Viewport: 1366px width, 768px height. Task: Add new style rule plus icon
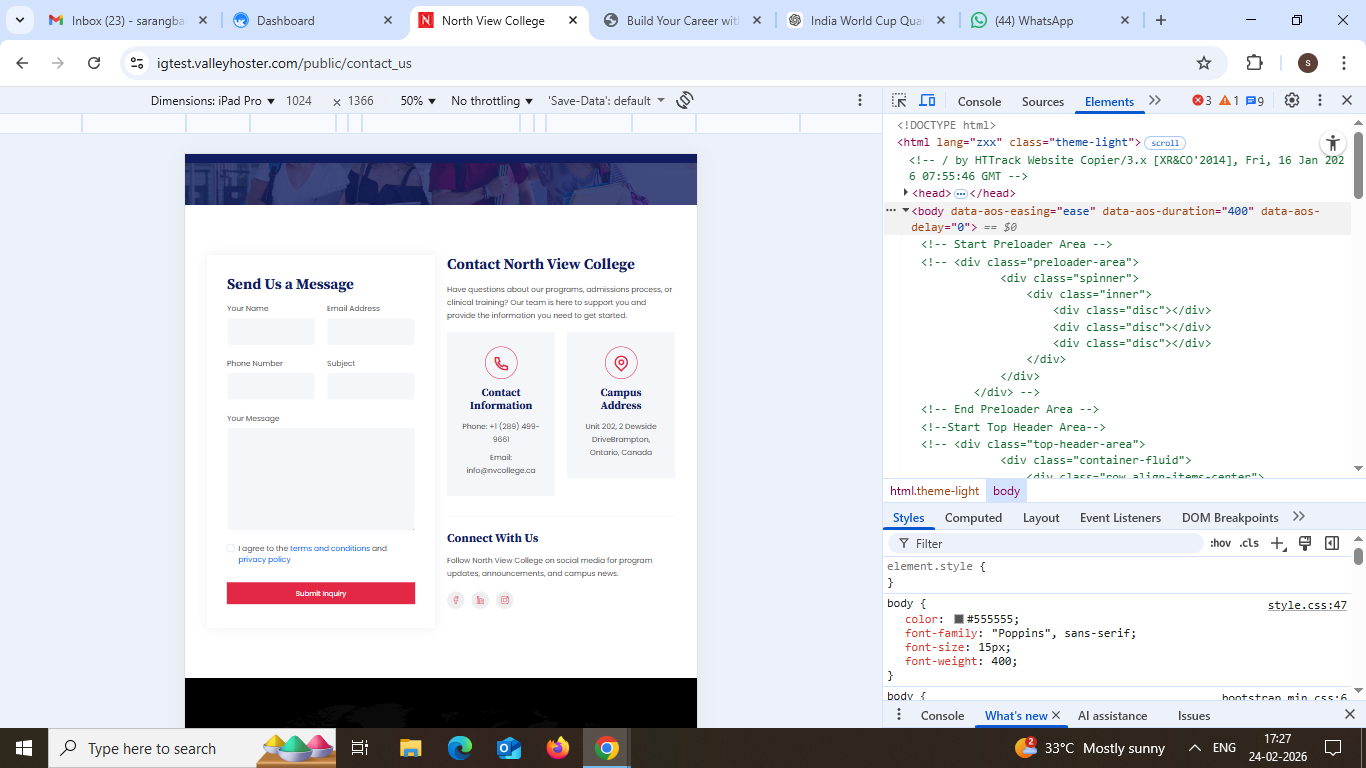pyautogui.click(x=1277, y=543)
